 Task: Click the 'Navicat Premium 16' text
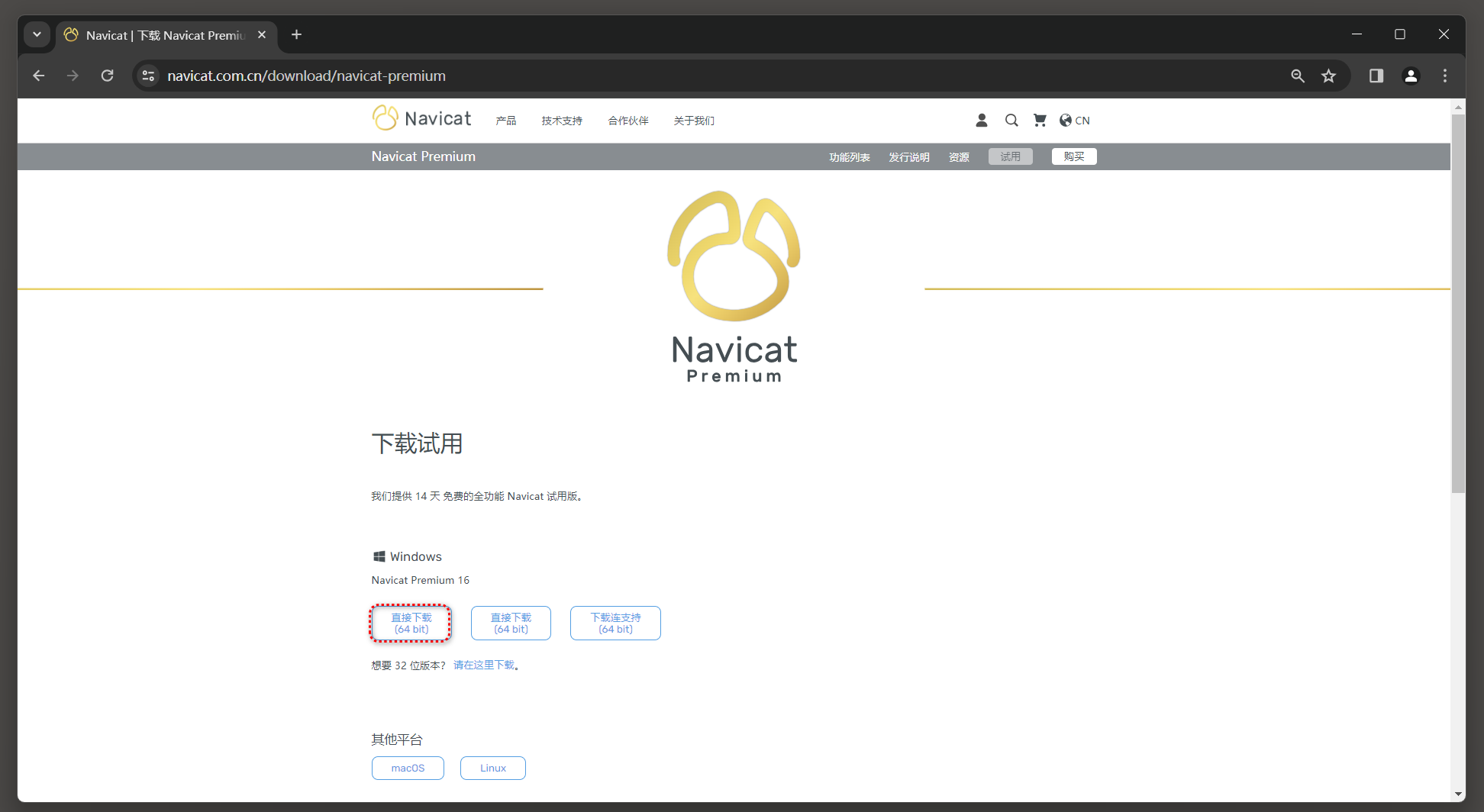coord(421,580)
